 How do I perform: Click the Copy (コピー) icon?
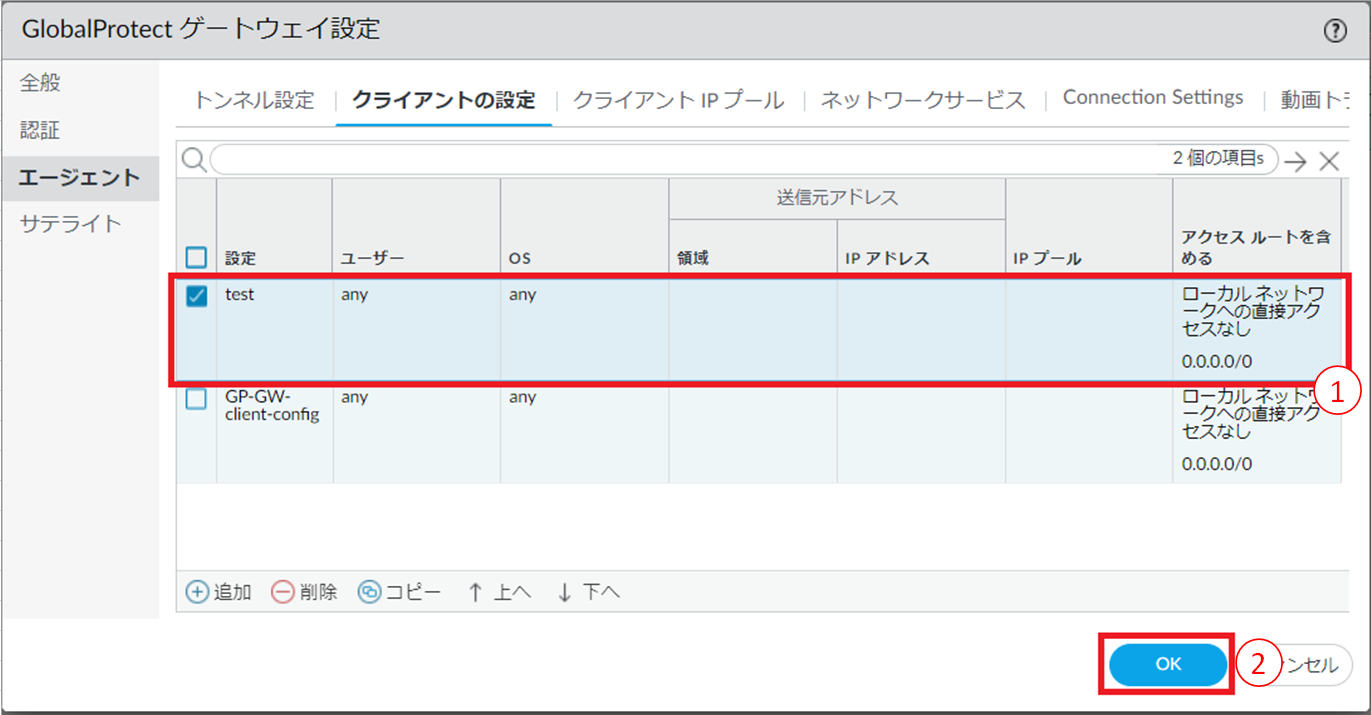tap(370, 592)
